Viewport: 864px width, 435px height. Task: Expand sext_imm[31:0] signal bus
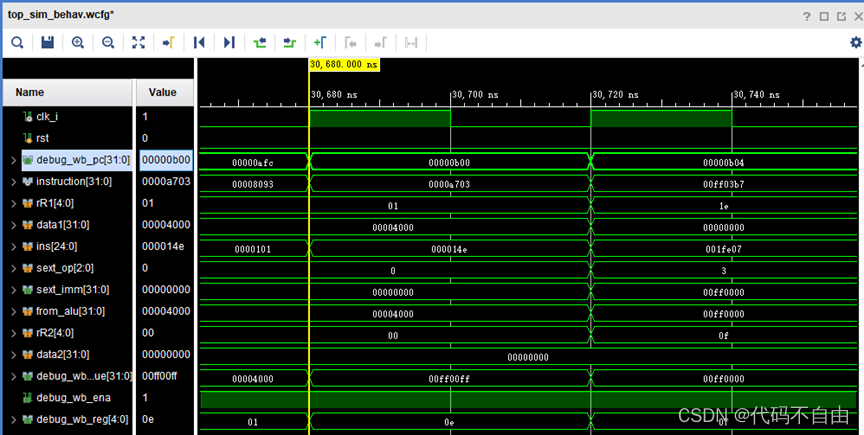pyautogui.click(x=13, y=290)
